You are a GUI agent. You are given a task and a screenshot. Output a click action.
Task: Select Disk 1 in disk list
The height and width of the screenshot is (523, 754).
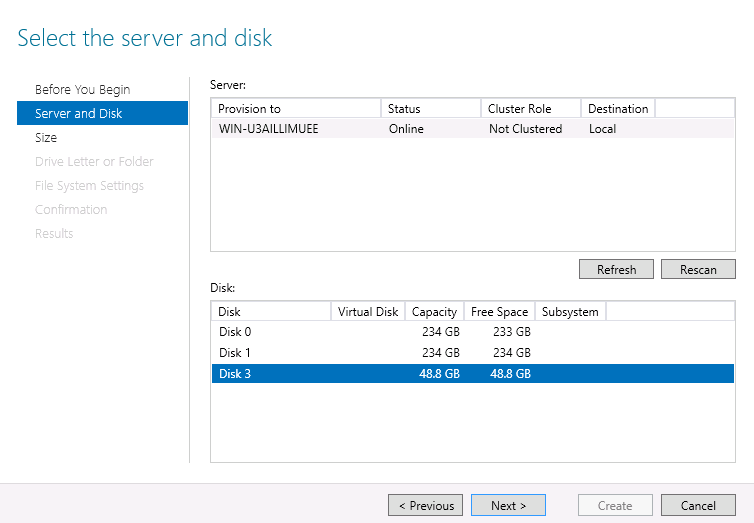(236, 352)
